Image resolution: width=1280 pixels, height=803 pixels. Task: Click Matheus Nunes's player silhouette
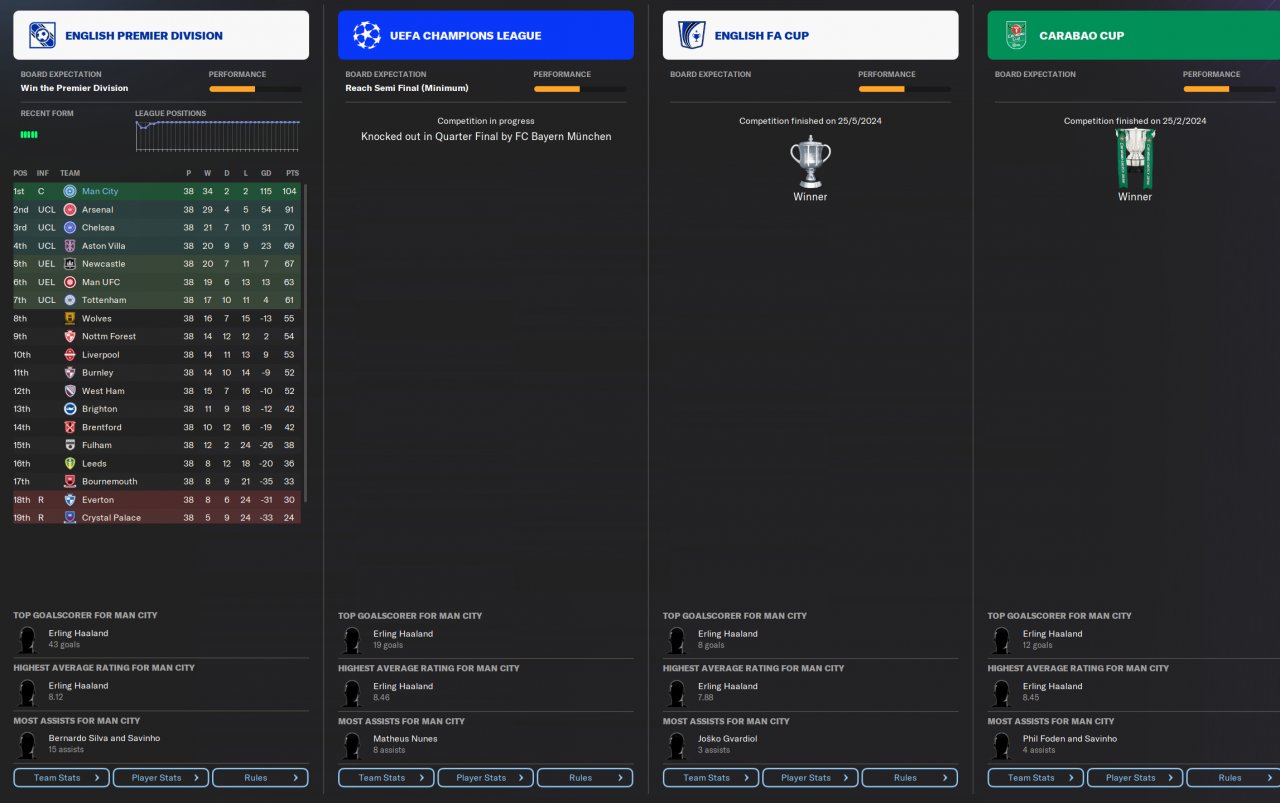click(x=352, y=745)
